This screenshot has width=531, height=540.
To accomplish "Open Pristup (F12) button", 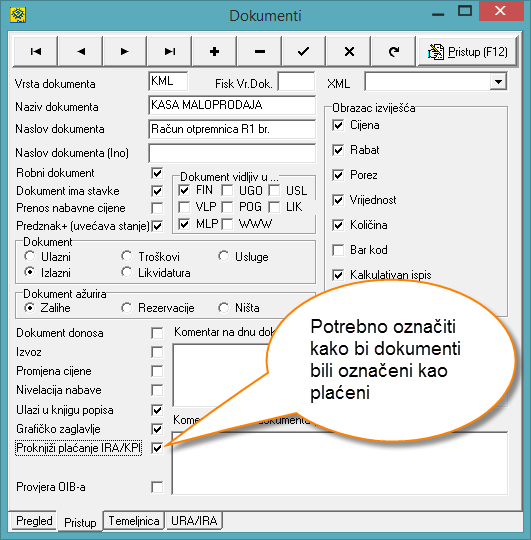I will (x=467, y=51).
